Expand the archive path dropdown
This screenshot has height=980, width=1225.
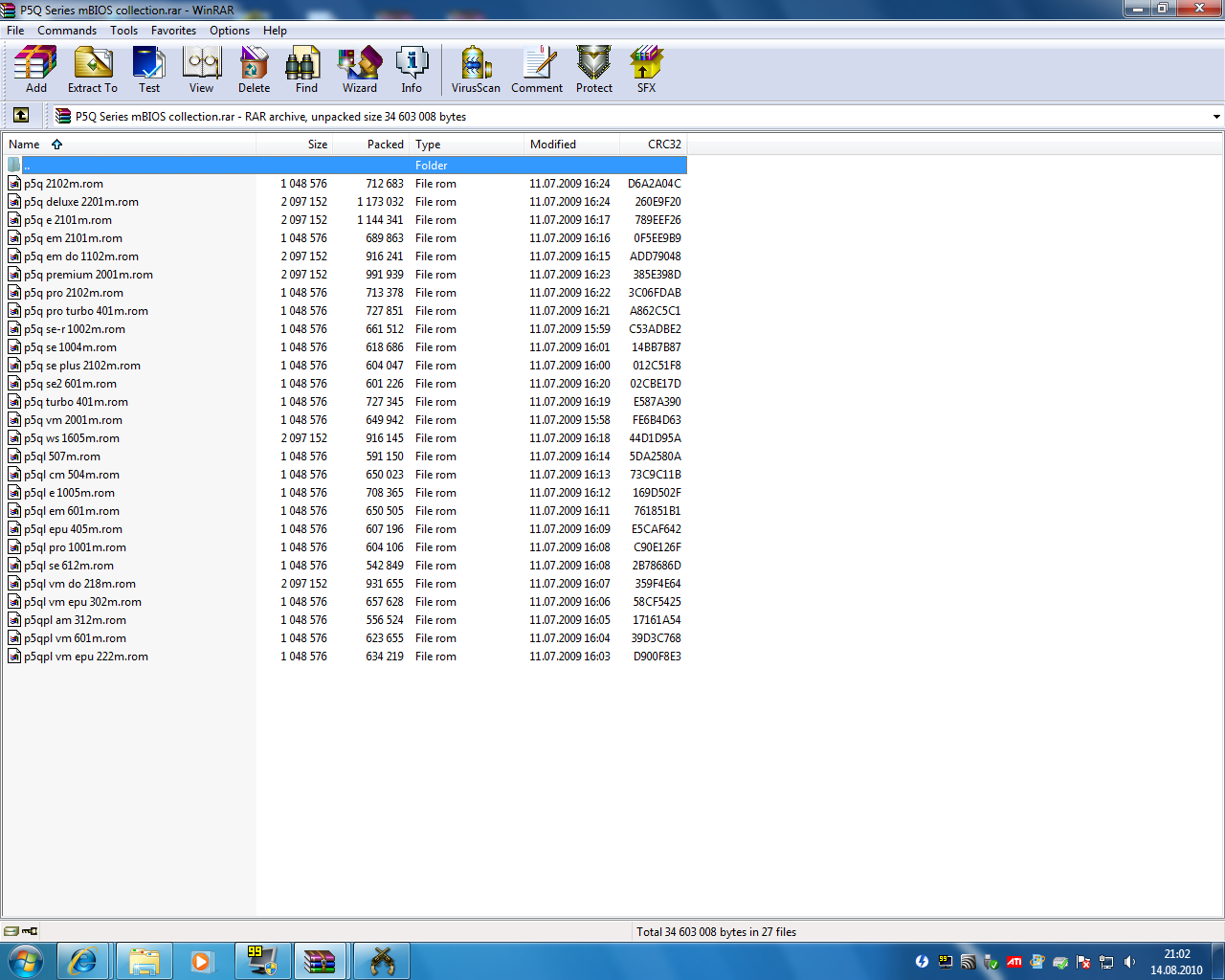pyautogui.click(x=1216, y=117)
